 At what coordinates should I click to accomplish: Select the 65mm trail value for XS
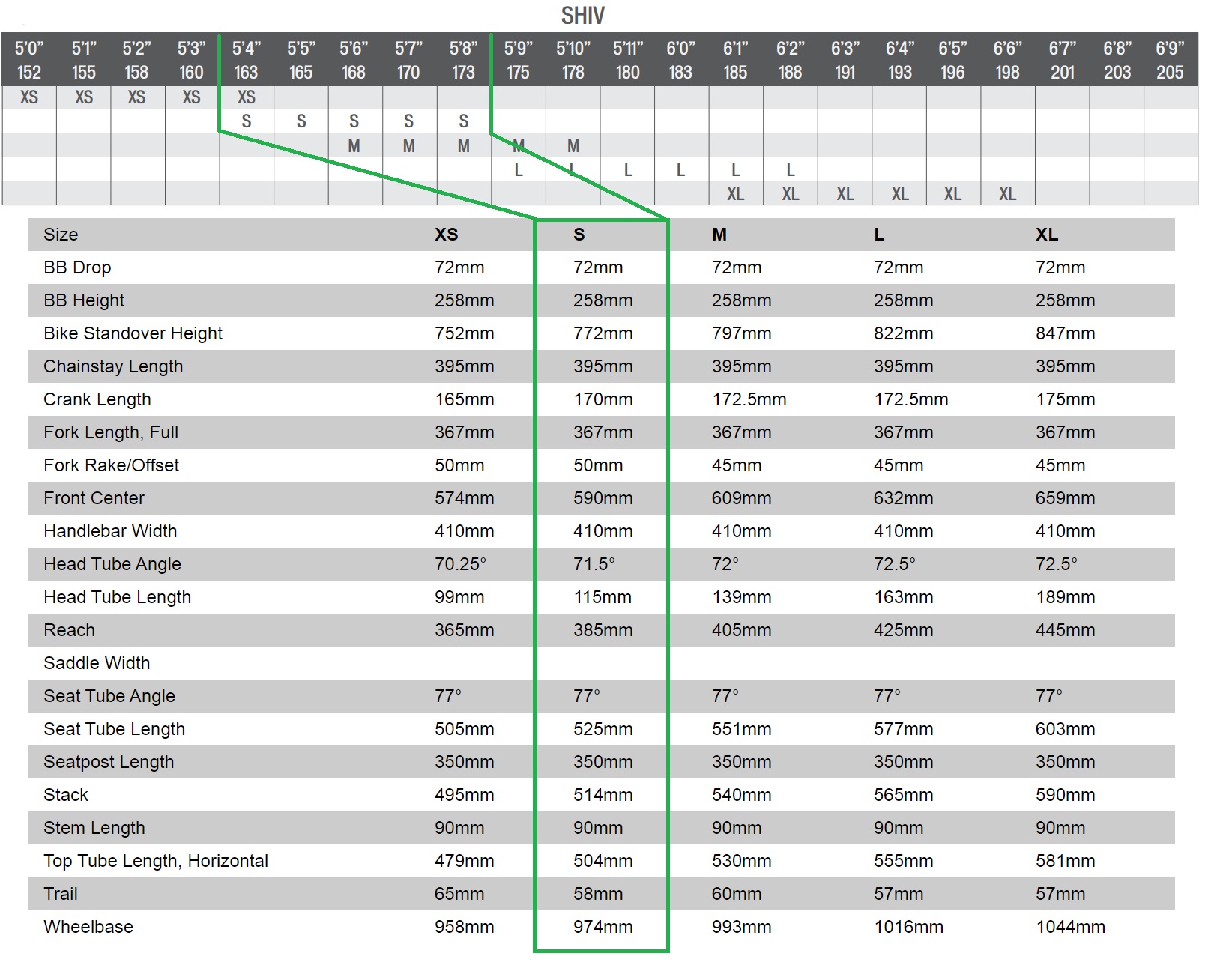pos(459,894)
